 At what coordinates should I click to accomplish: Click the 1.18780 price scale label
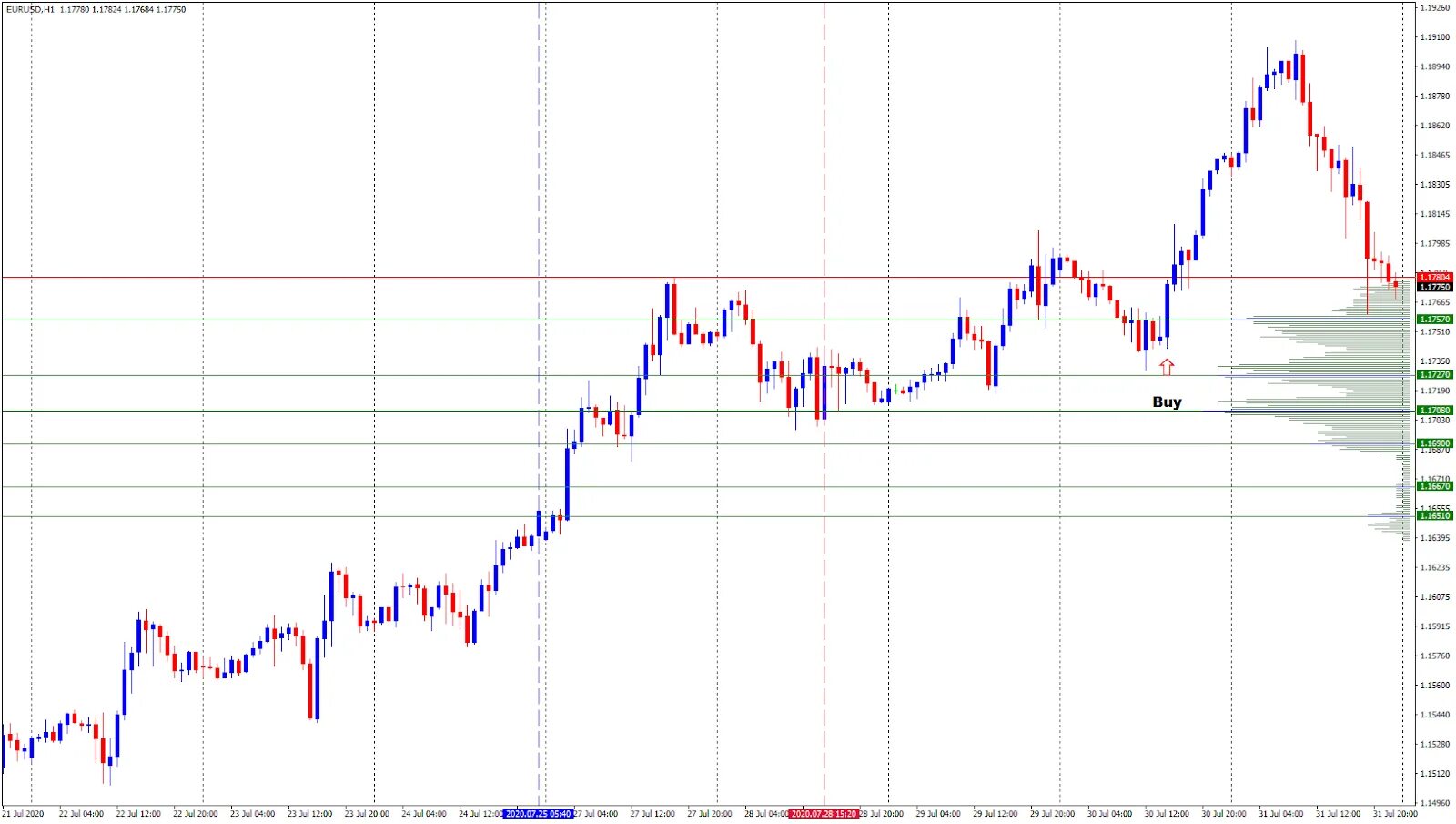[x=1435, y=97]
